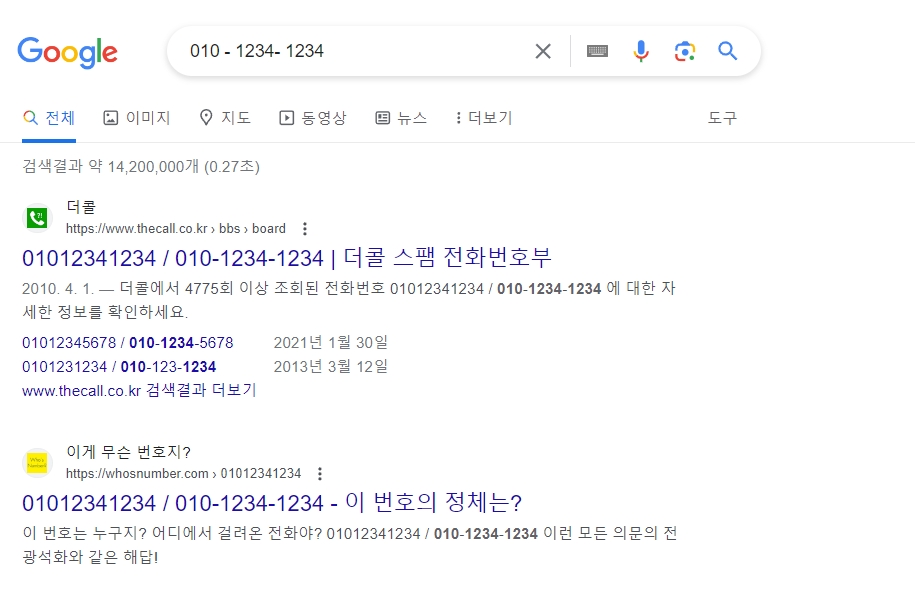Open the three-dot menu on the 더콜 result

coord(304,228)
